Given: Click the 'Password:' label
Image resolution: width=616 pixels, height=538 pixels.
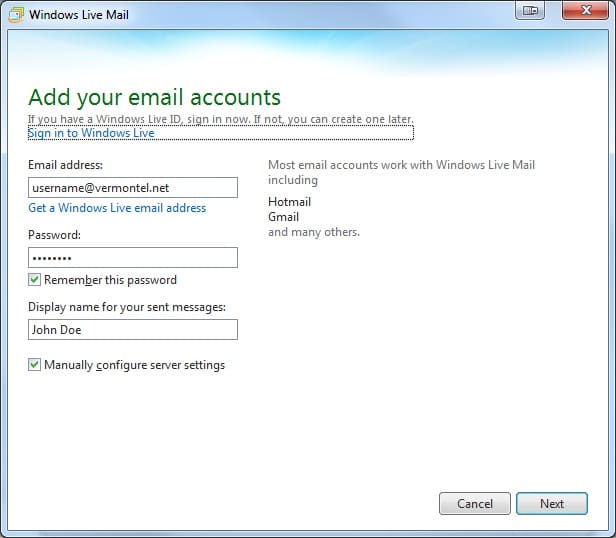Looking at the screenshot, I should (54, 235).
